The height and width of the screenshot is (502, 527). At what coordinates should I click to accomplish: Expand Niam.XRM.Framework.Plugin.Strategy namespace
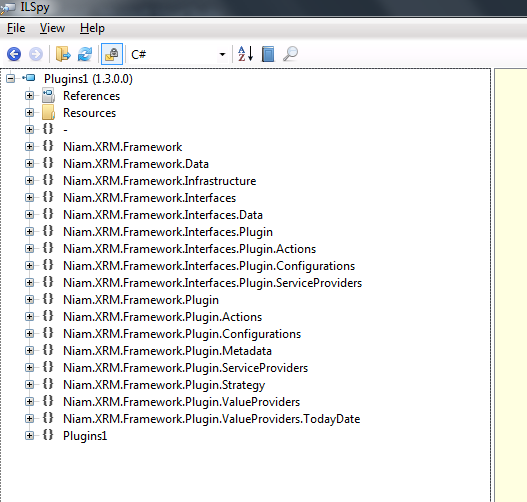click(30, 385)
